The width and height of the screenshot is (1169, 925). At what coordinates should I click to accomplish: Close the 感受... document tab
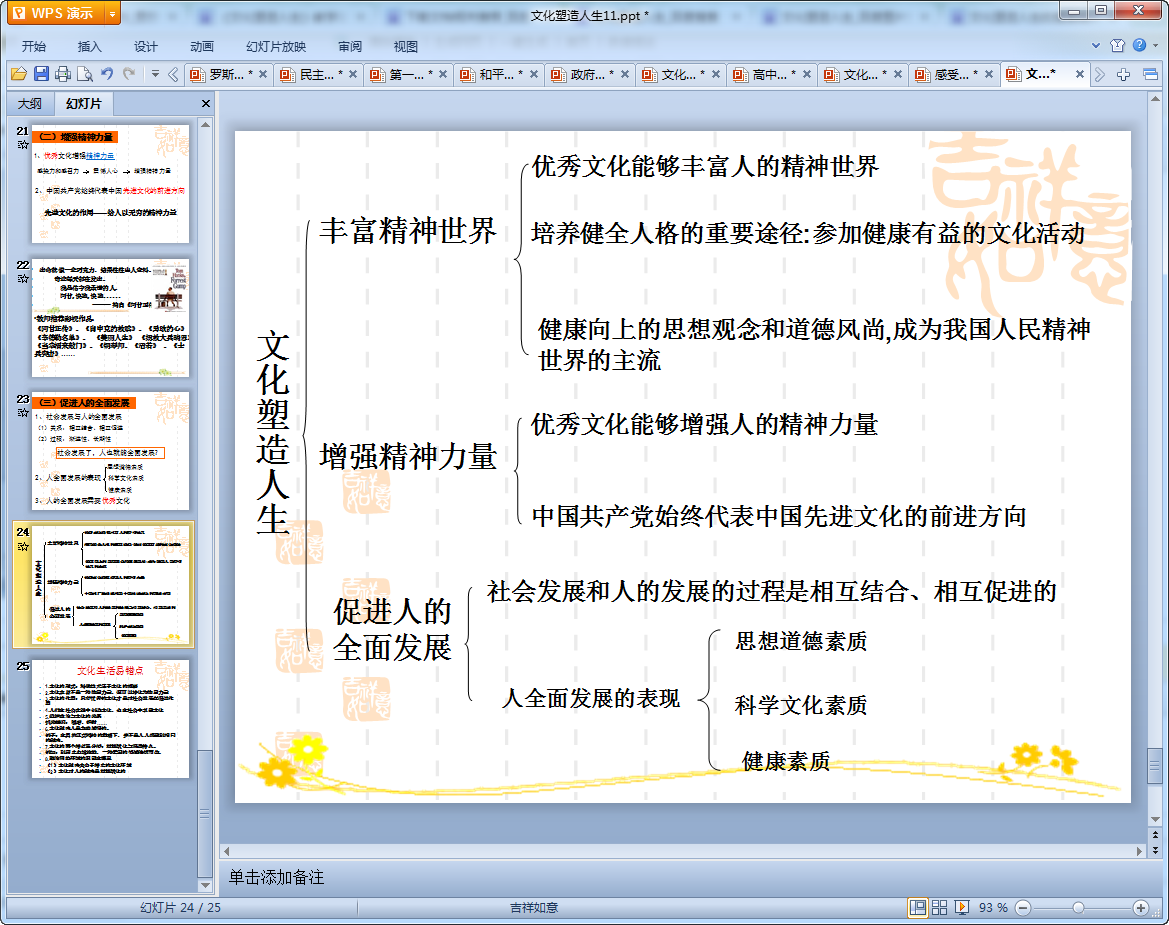click(x=989, y=75)
